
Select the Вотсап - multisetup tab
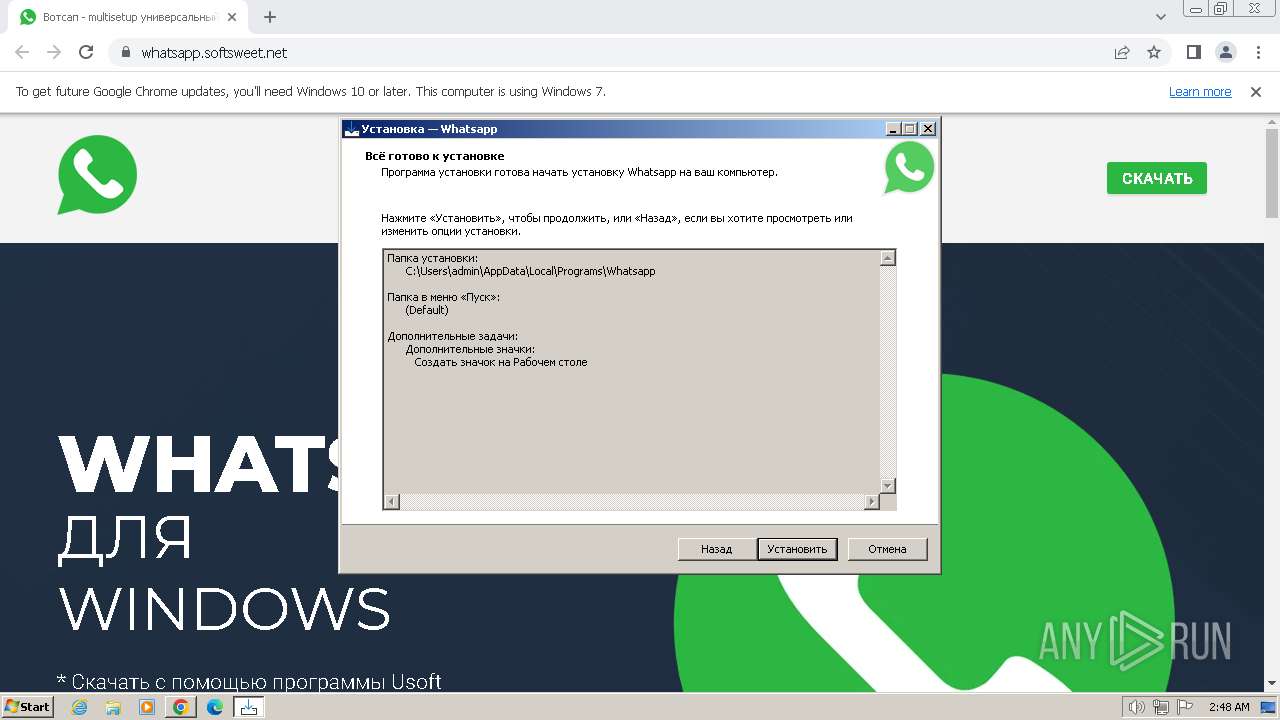[128, 17]
